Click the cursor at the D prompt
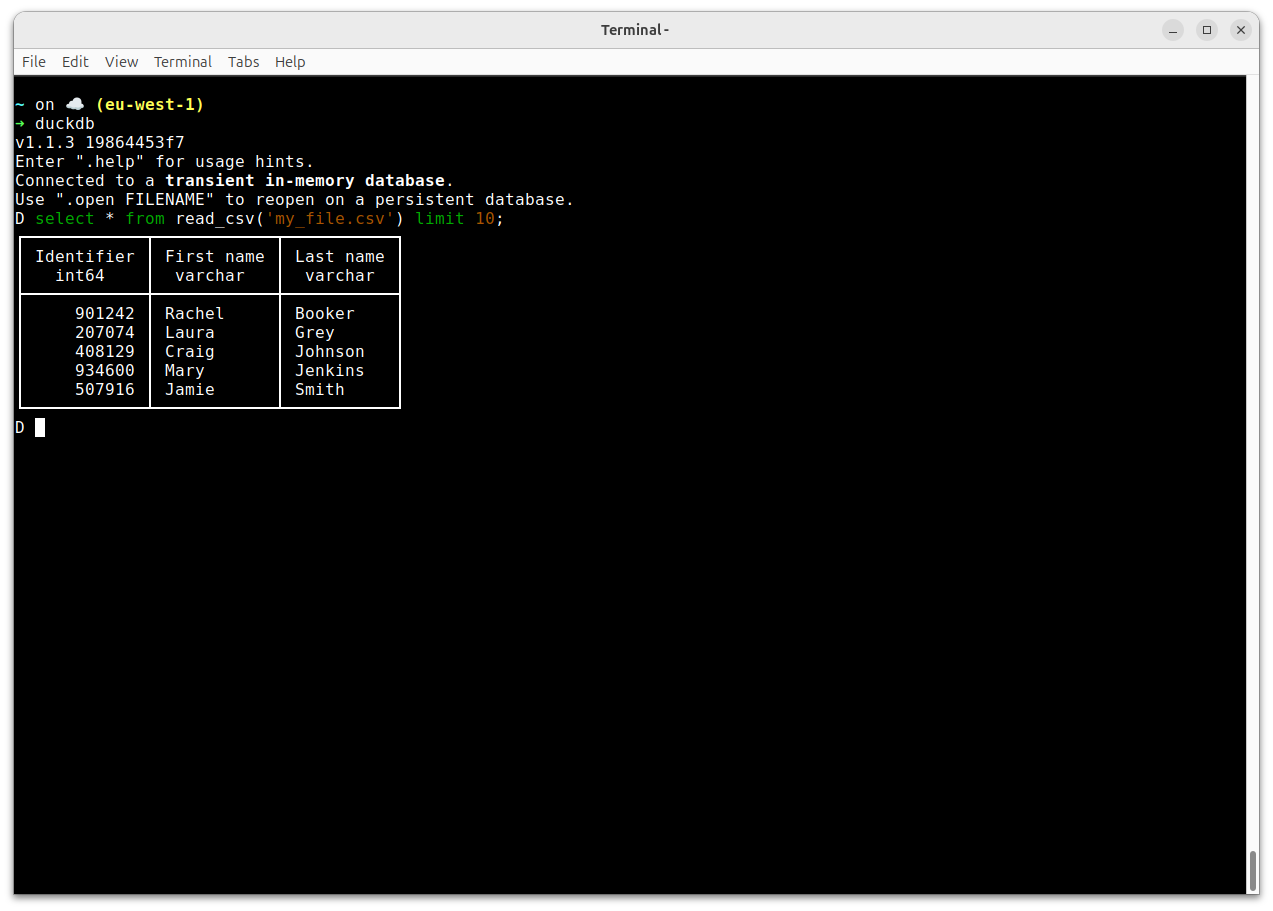This screenshot has height=911, width=1273. [40, 427]
